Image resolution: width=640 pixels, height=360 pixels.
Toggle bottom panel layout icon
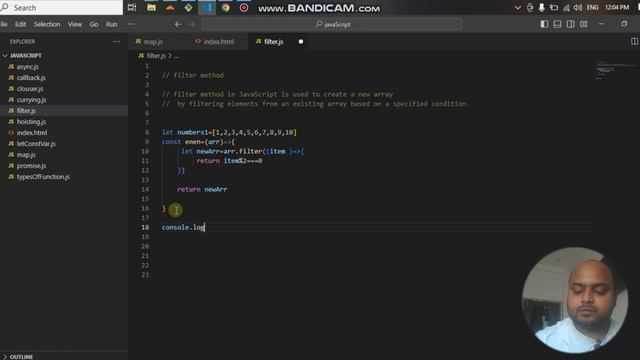coord(557,24)
